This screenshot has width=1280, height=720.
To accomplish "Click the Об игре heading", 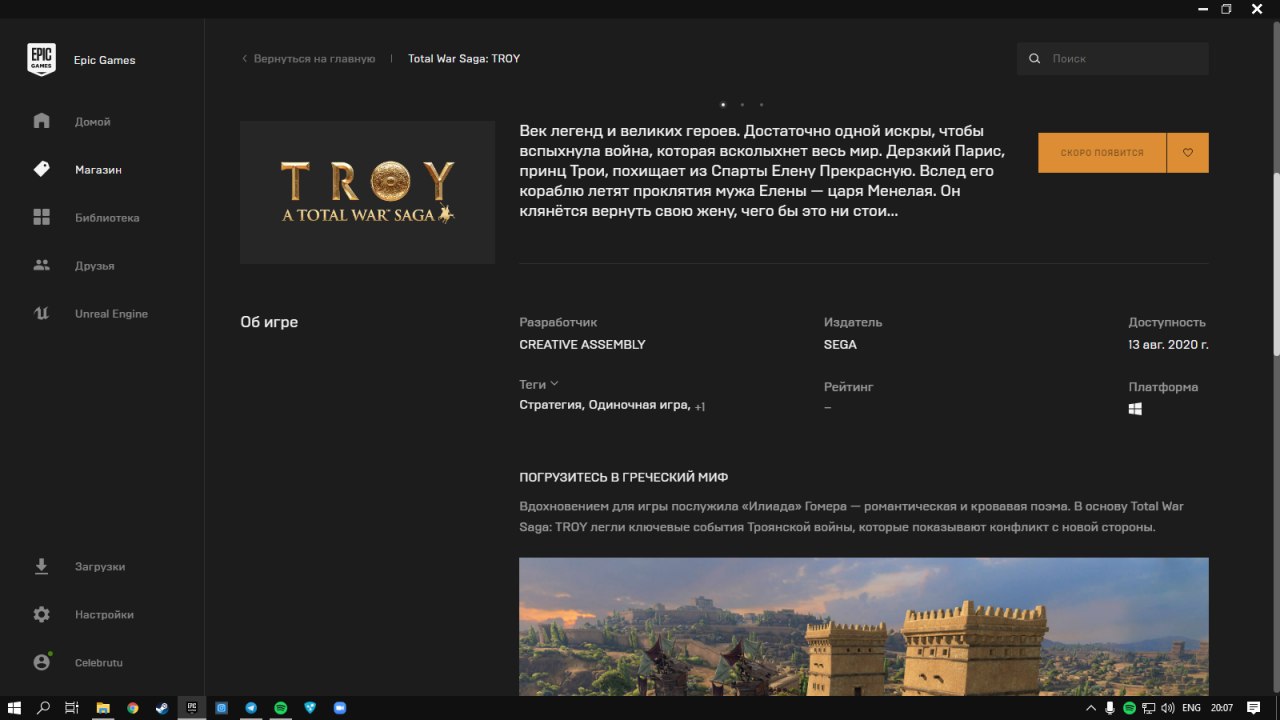I will click(x=269, y=322).
